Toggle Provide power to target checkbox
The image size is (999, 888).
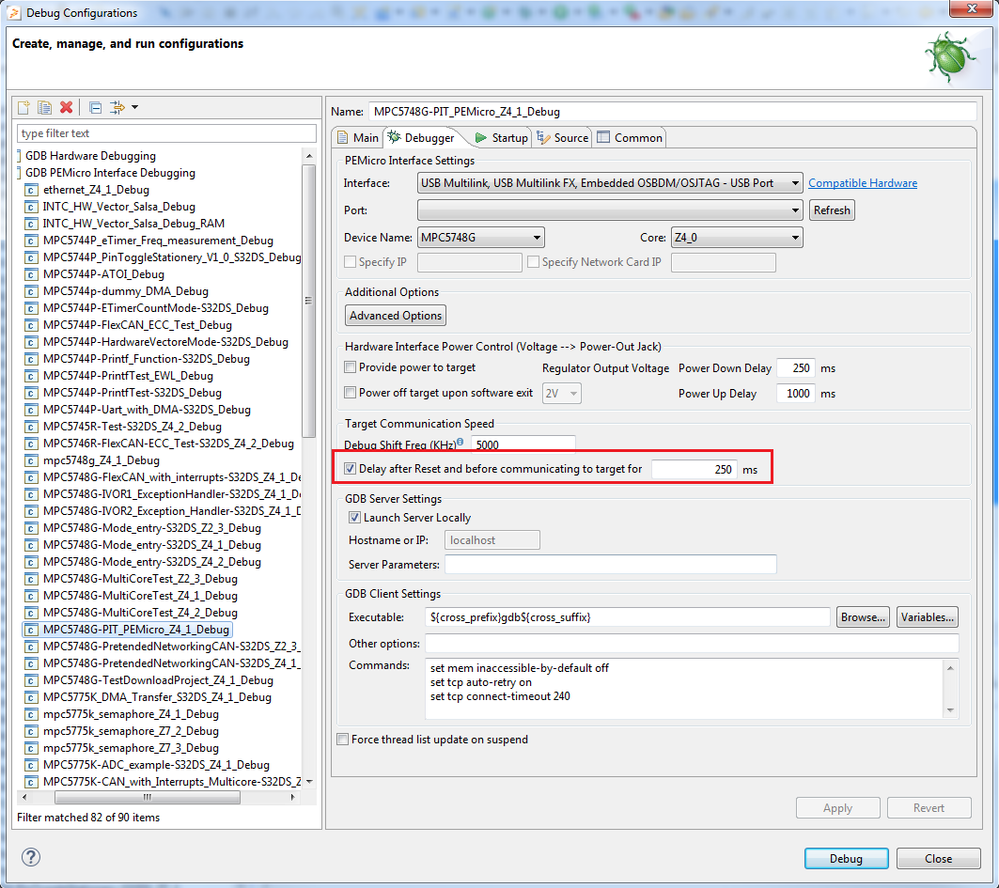[x=350, y=367]
